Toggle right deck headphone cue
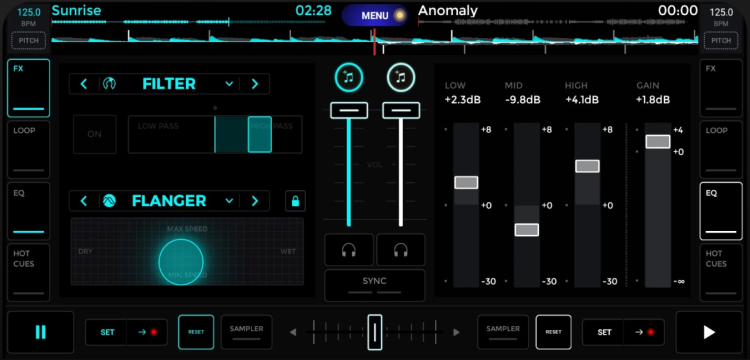This screenshot has height=360, width=750. click(401, 250)
